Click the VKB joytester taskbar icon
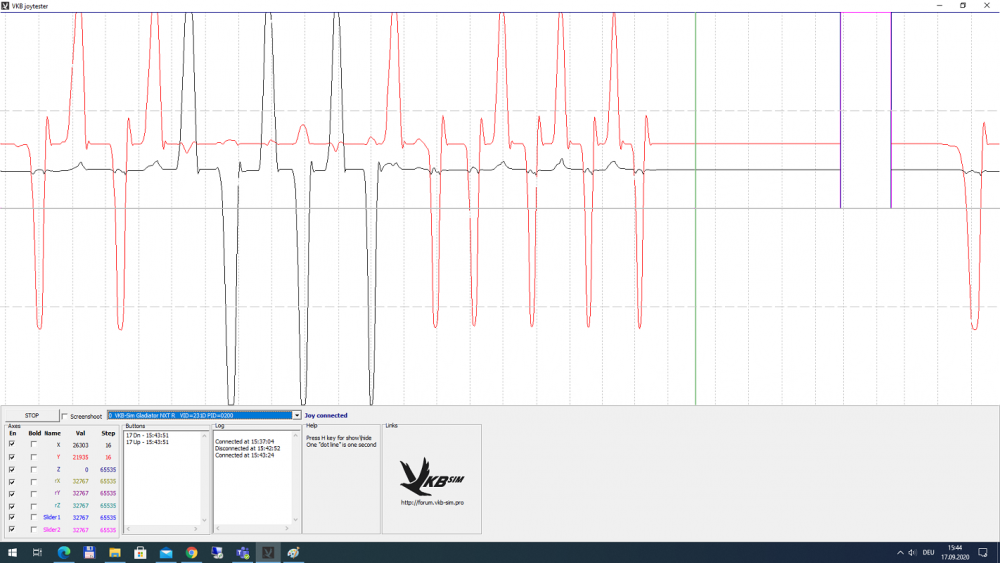Image resolution: width=1000 pixels, height=563 pixels. pyautogui.click(x=268, y=552)
